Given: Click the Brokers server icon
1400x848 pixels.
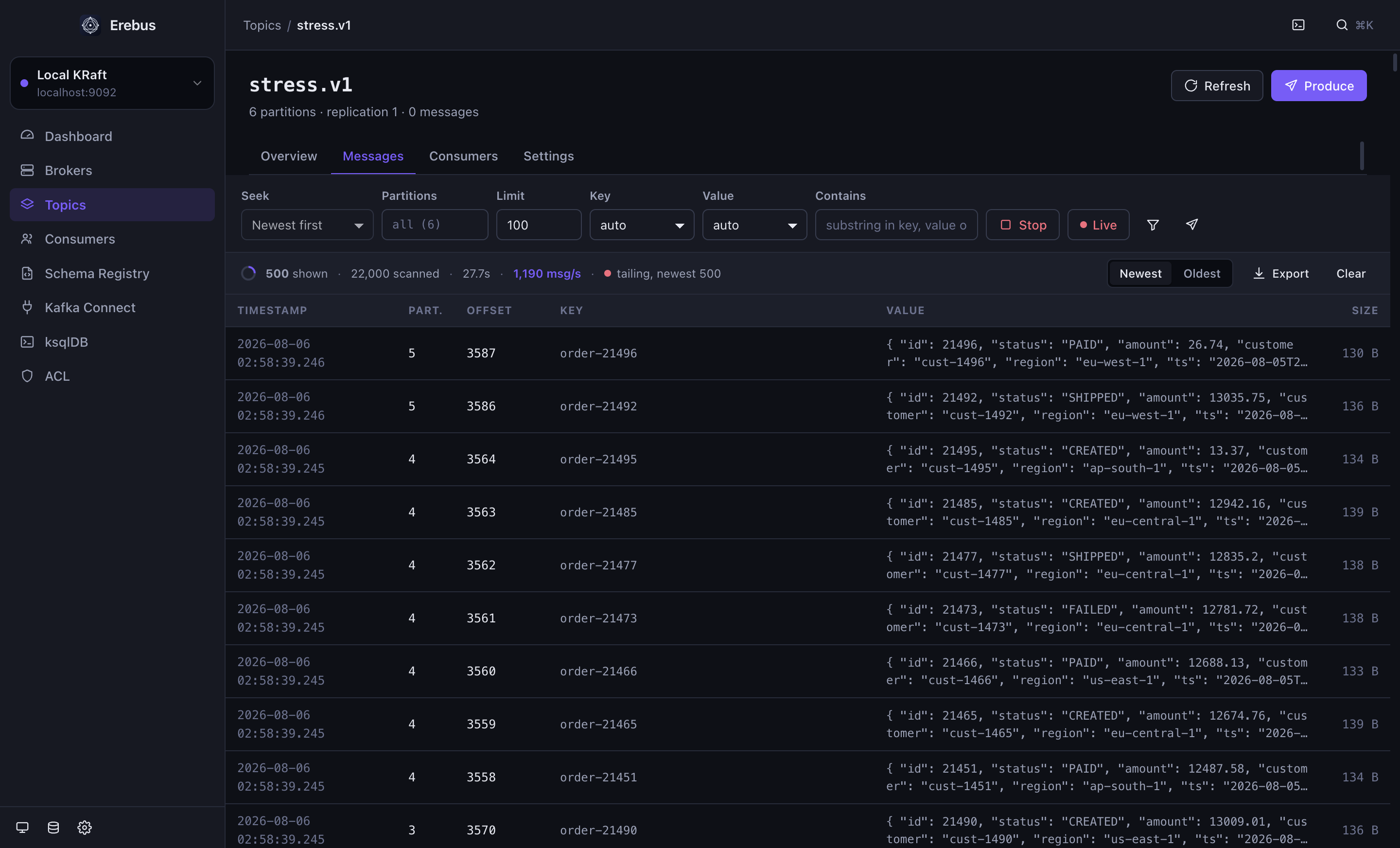Looking at the screenshot, I should pos(27,170).
